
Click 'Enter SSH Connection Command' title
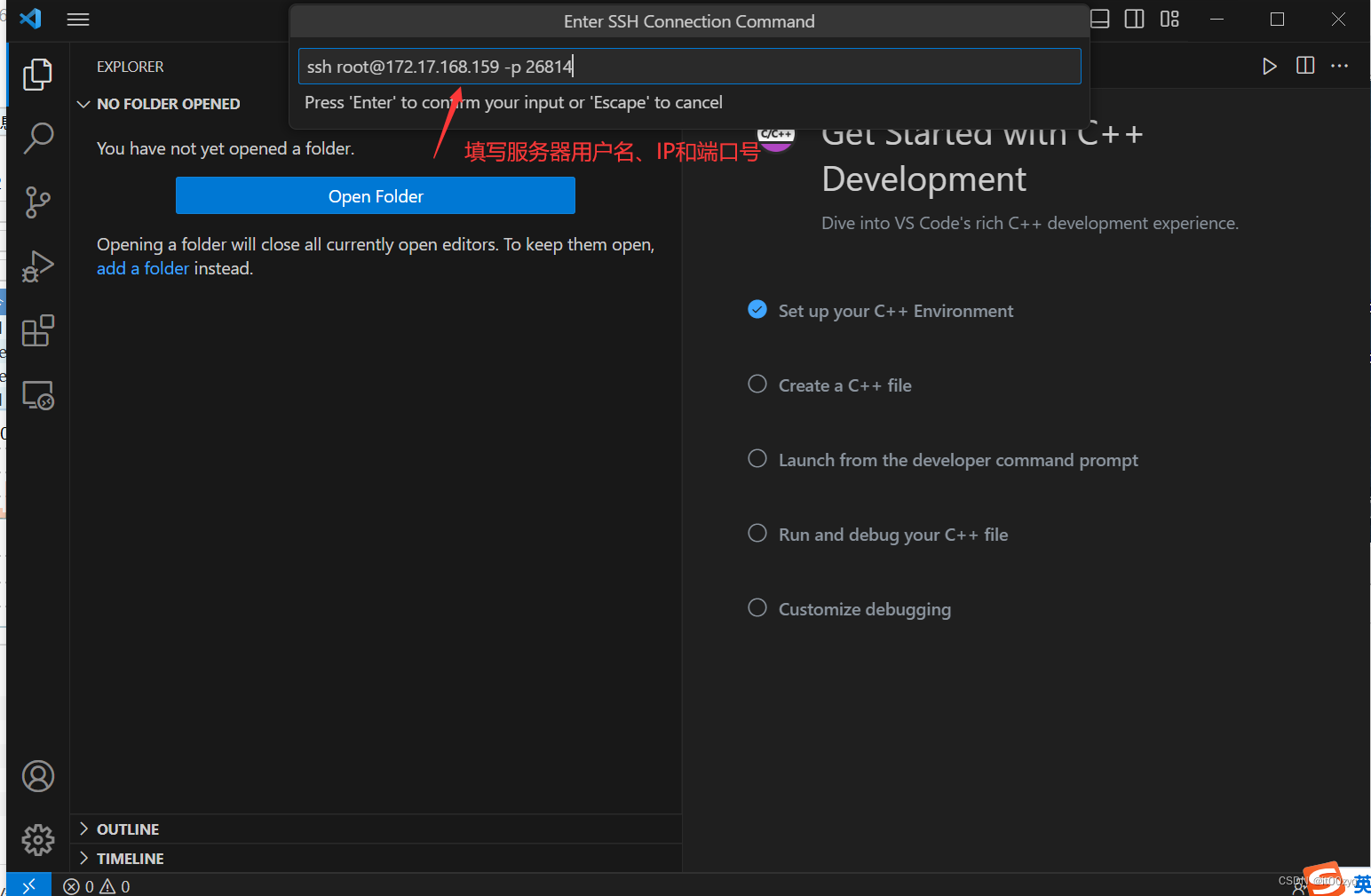tap(689, 21)
